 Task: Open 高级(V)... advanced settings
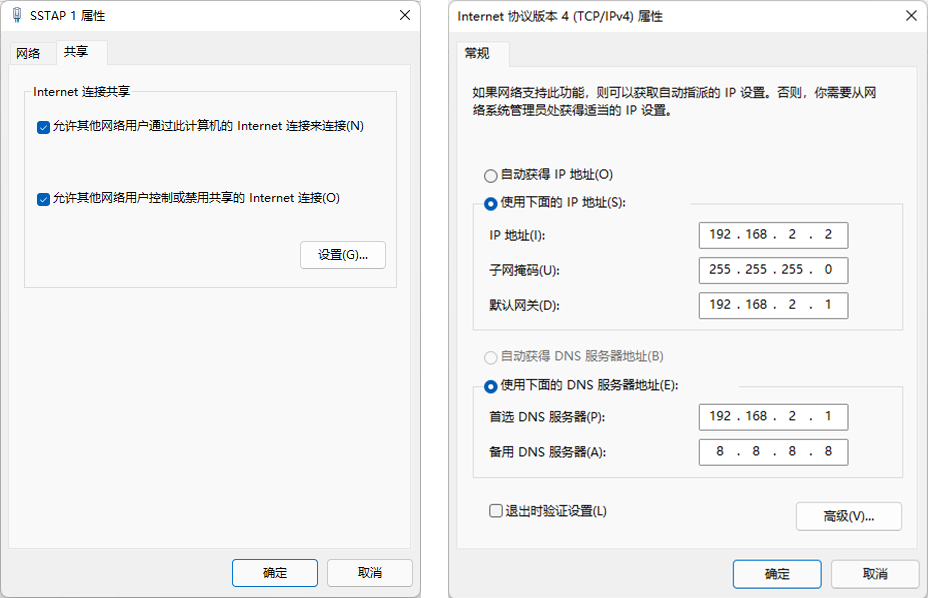[x=849, y=516]
